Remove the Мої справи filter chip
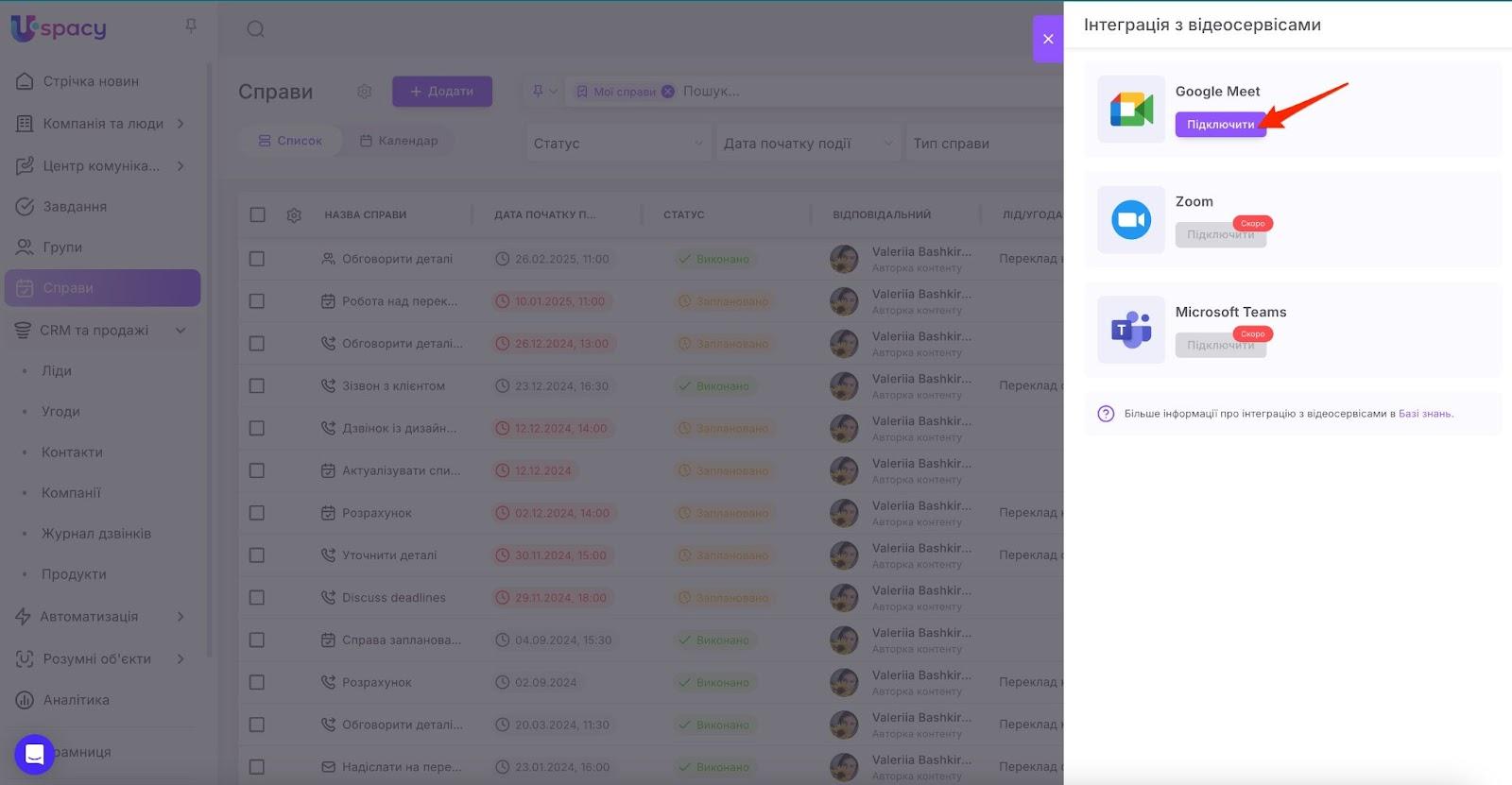This screenshot has width=1512, height=785. (x=668, y=92)
